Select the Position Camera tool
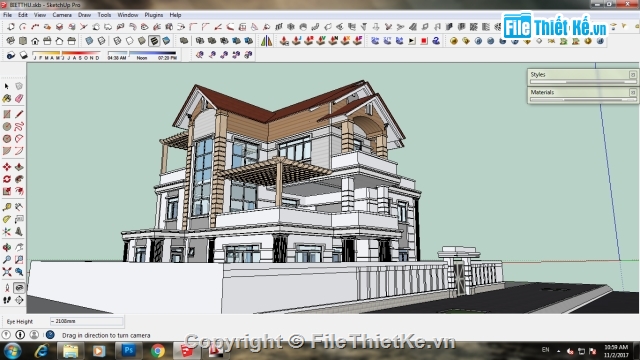 [7, 288]
